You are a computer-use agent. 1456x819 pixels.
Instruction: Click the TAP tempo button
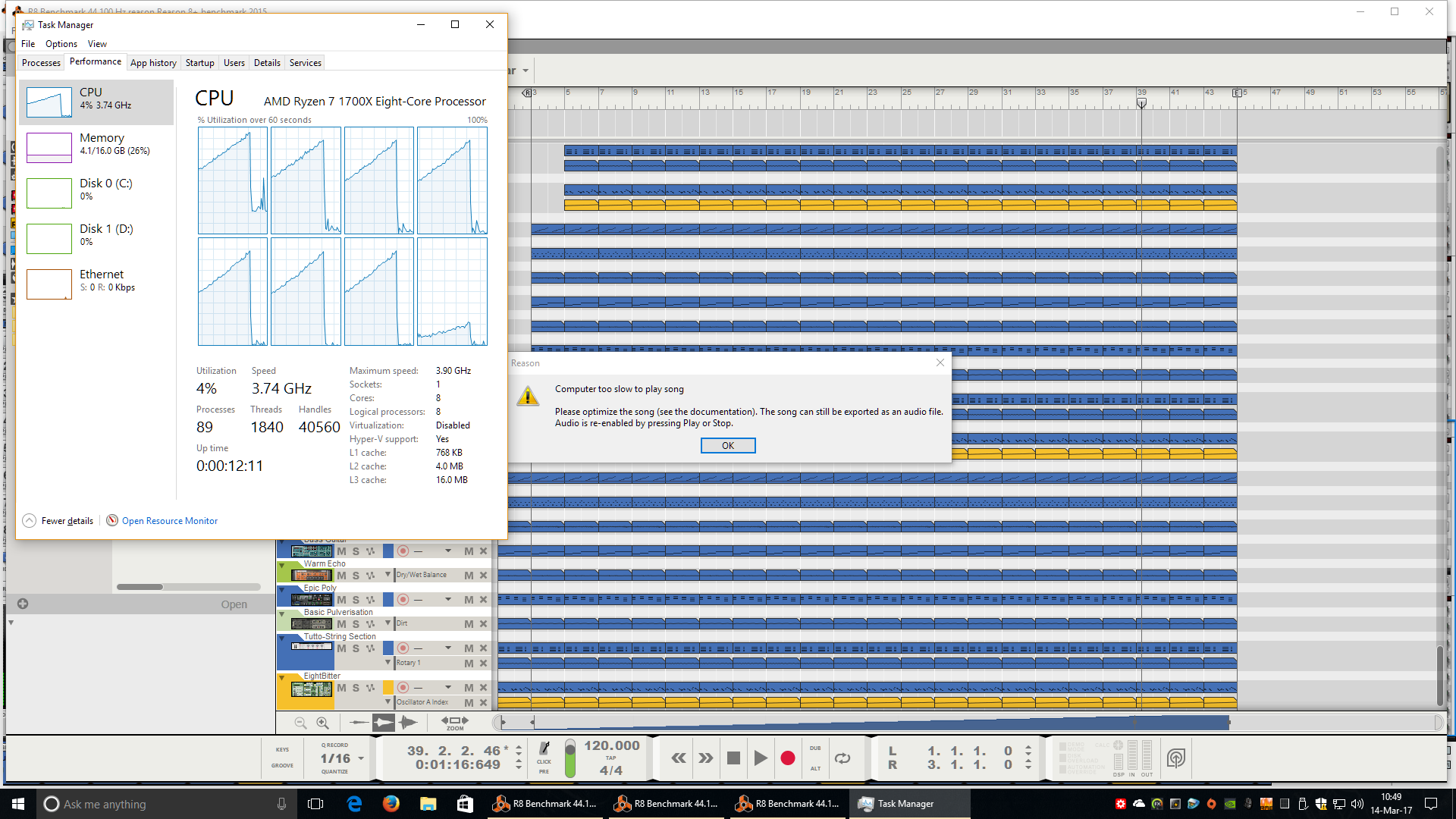tap(611, 758)
